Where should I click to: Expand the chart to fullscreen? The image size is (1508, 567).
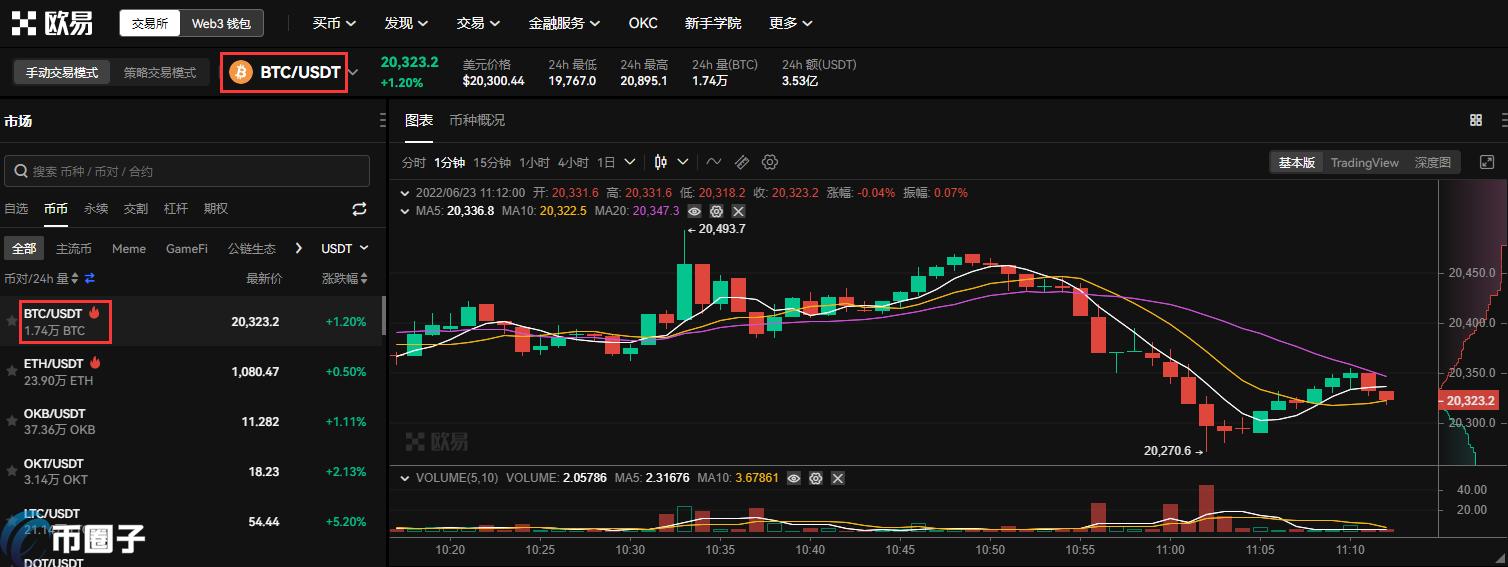(1487, 162)
